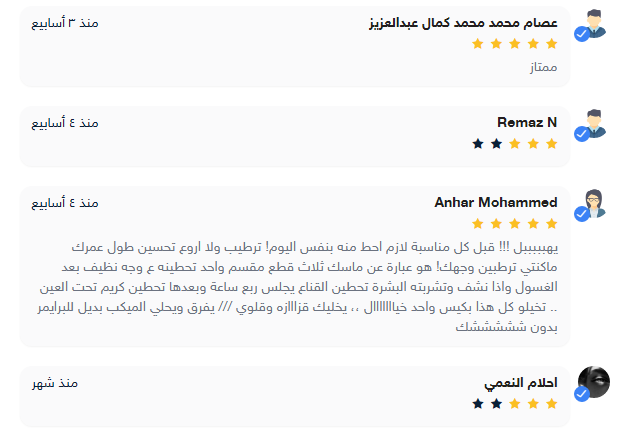630x437 pixels.
Task: Click the منذ شهر timestamp
Action: tap(55, 383)
